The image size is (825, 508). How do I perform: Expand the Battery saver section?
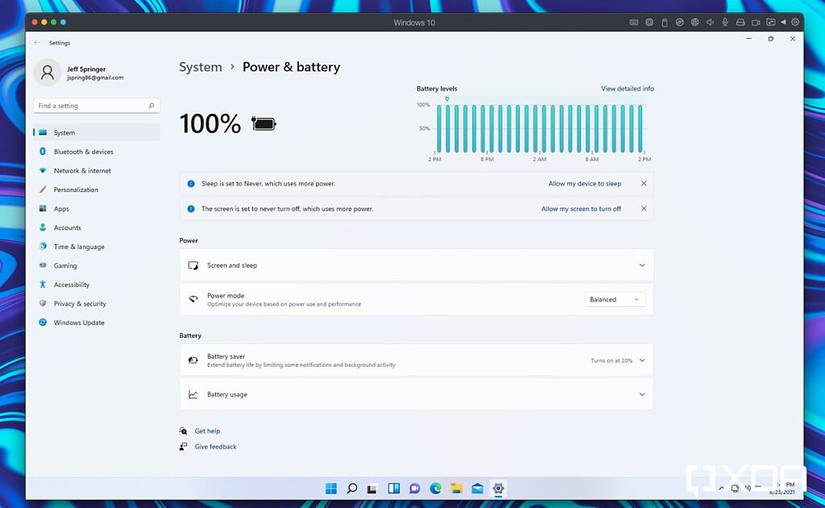pos(417,360)
